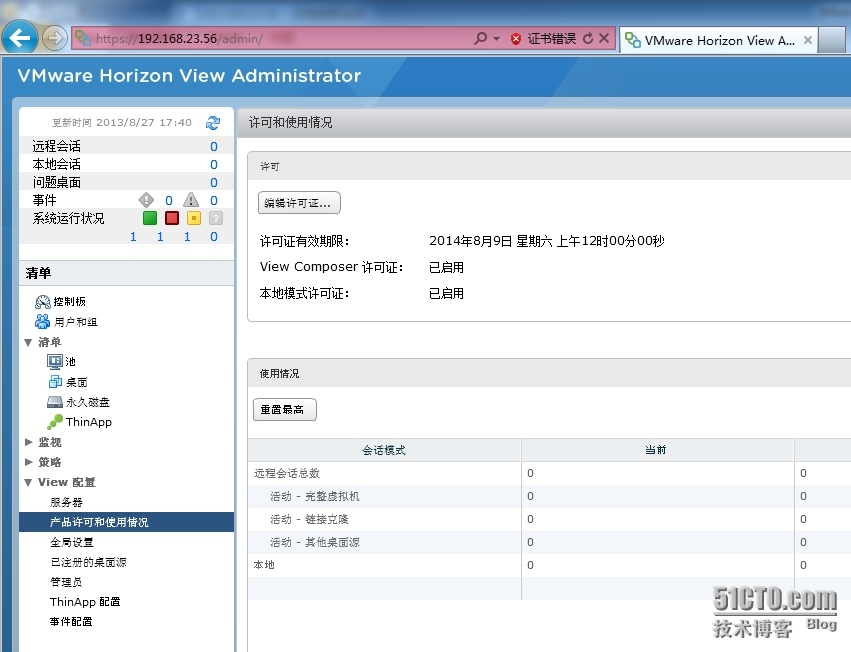This screenshot has height=652, width=851.
Task: Expand the 策略 policies node
Action: 29,462
